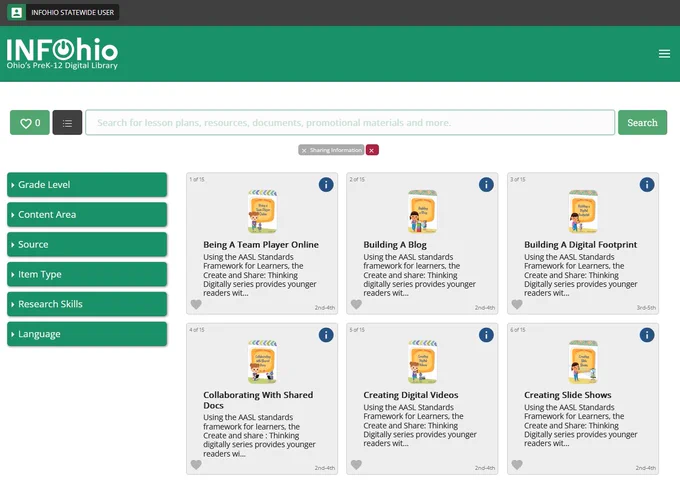Favorite Building A Blog with heart
680x482 pixels.
356,305
